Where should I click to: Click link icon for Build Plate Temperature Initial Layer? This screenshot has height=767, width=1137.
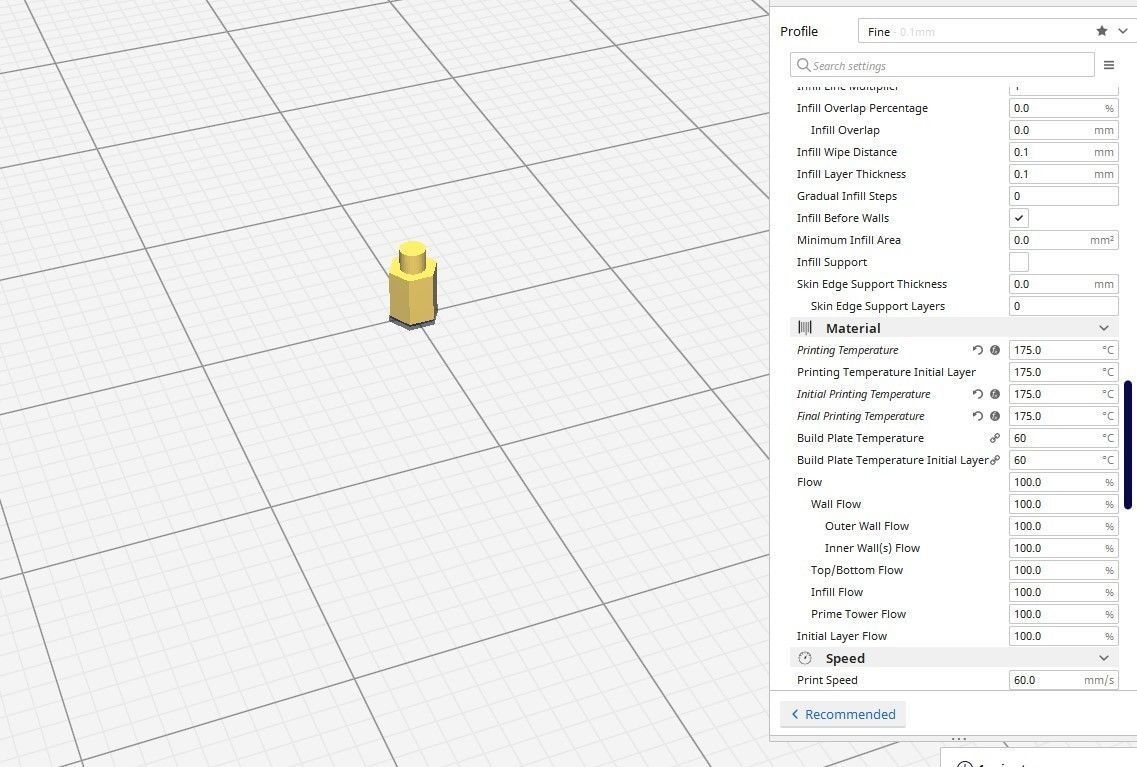point(995,460)
